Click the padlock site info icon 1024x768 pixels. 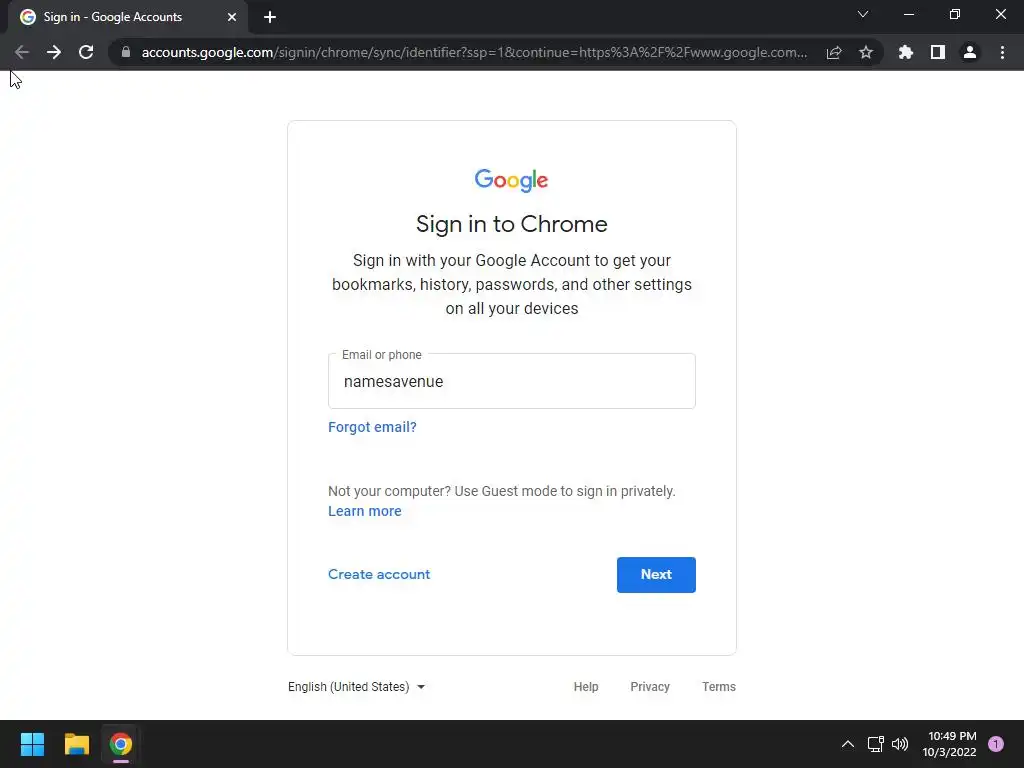point(126,52)
